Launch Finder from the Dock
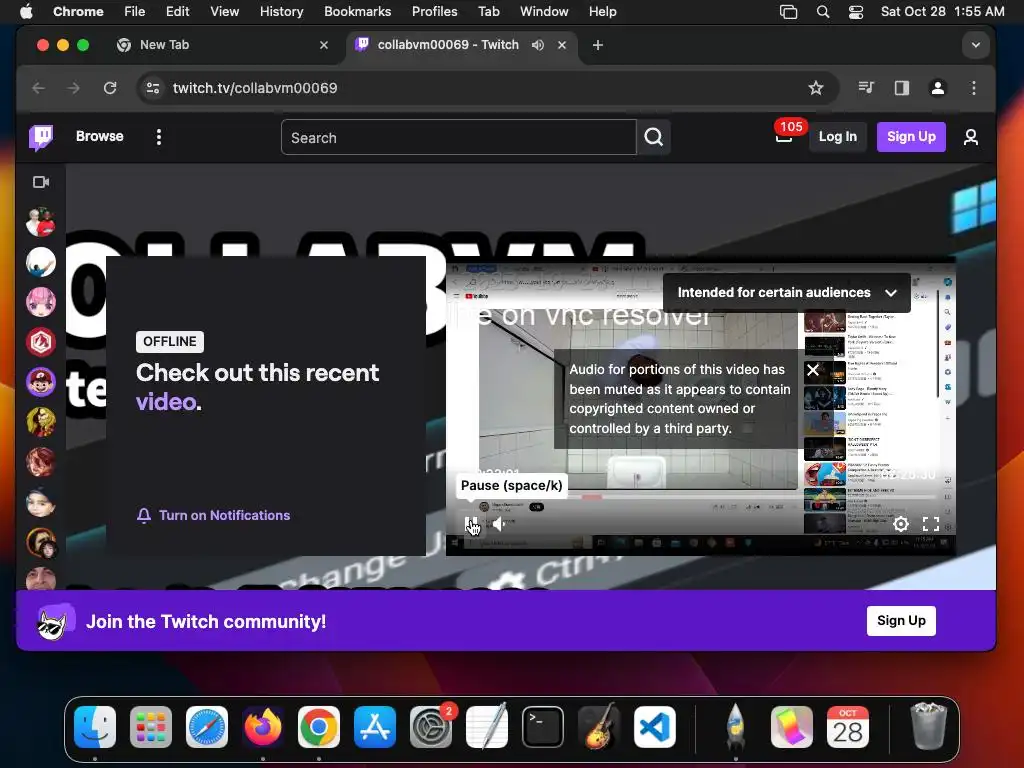Screen dimensions: 1024x768 coord(95,727)
